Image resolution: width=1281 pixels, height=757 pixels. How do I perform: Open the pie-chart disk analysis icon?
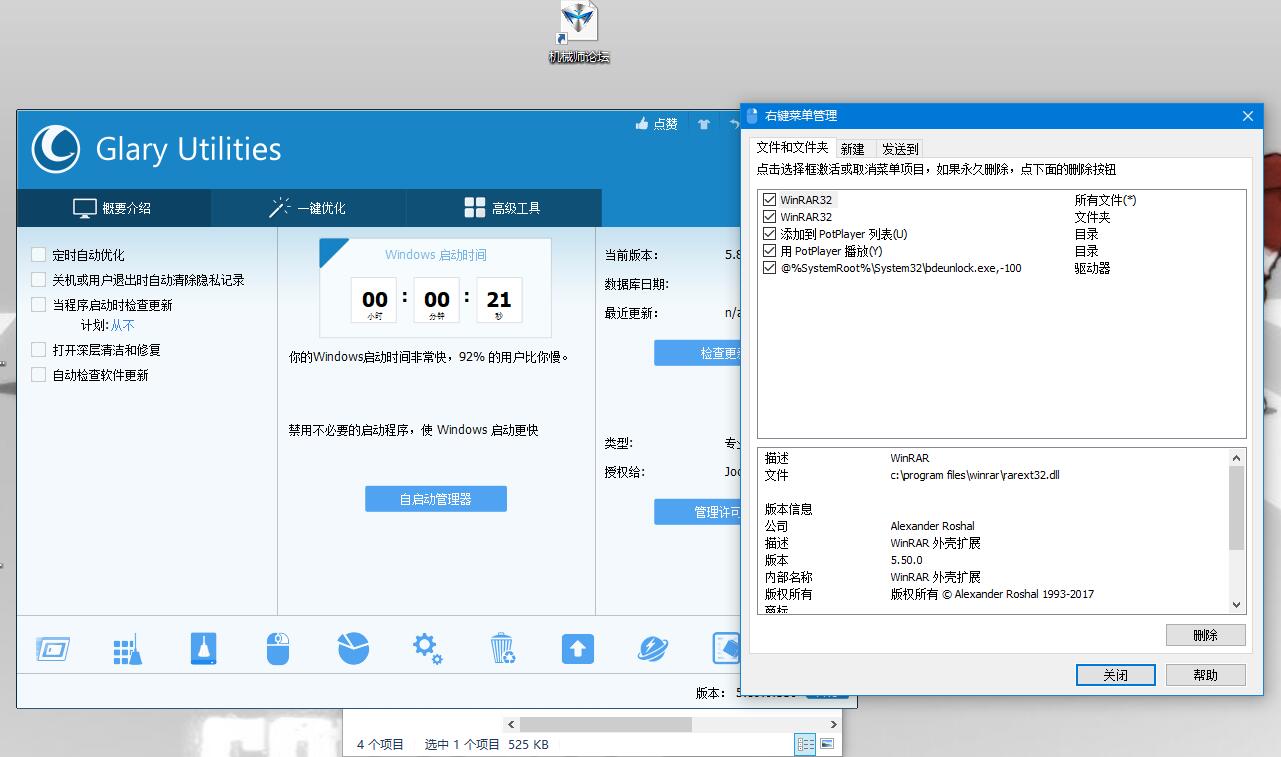tap(353, 649)
